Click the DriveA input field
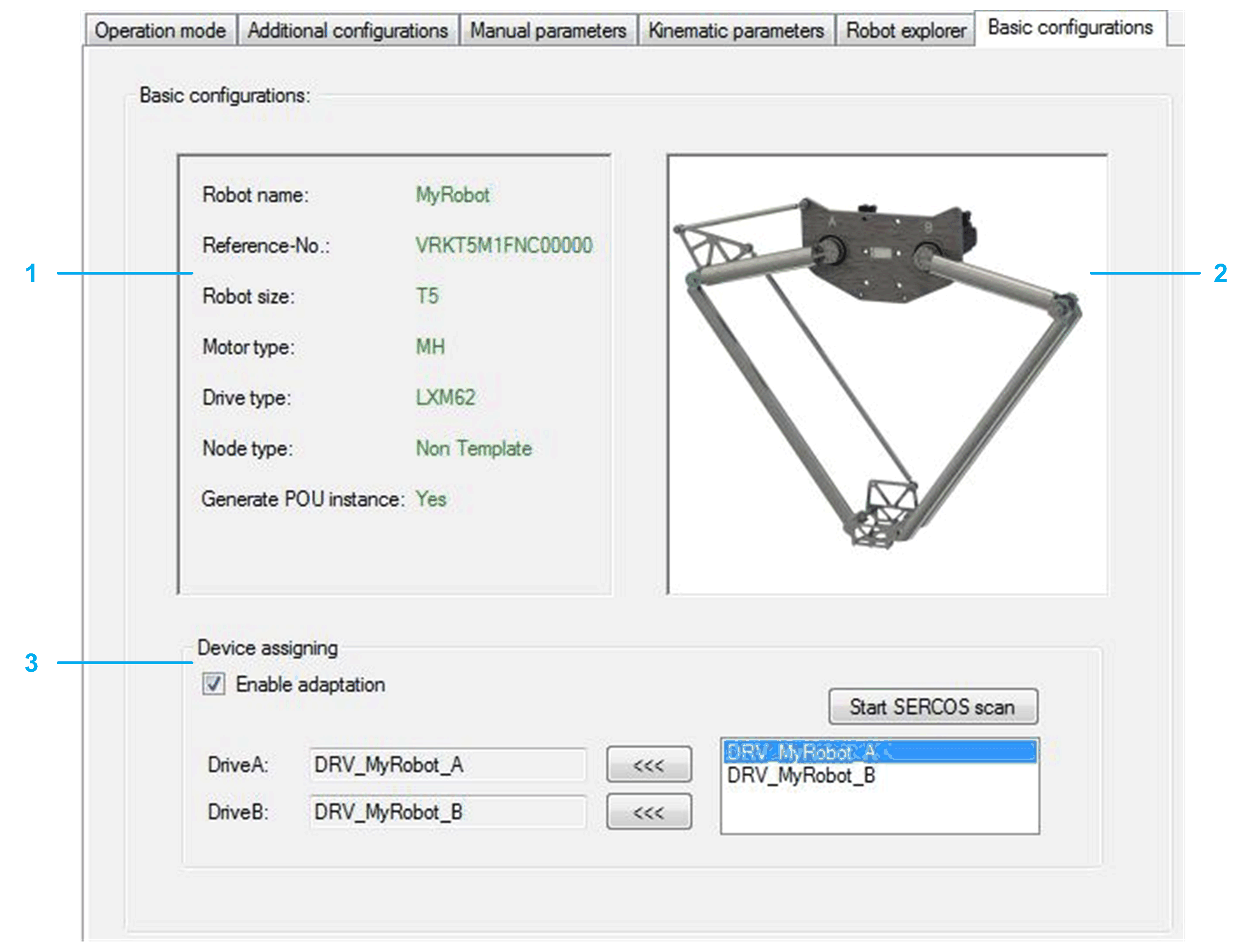Viewport: 1250px width, 952px height. click(447, 765)
